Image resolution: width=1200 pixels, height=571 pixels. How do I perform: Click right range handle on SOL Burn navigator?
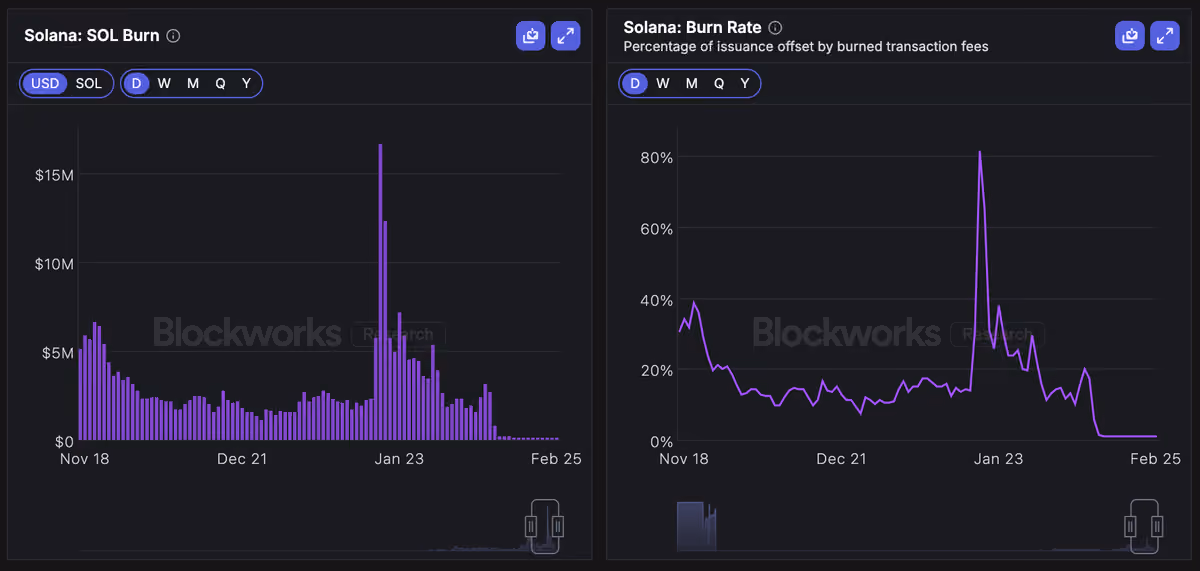[x=558, y=525]
